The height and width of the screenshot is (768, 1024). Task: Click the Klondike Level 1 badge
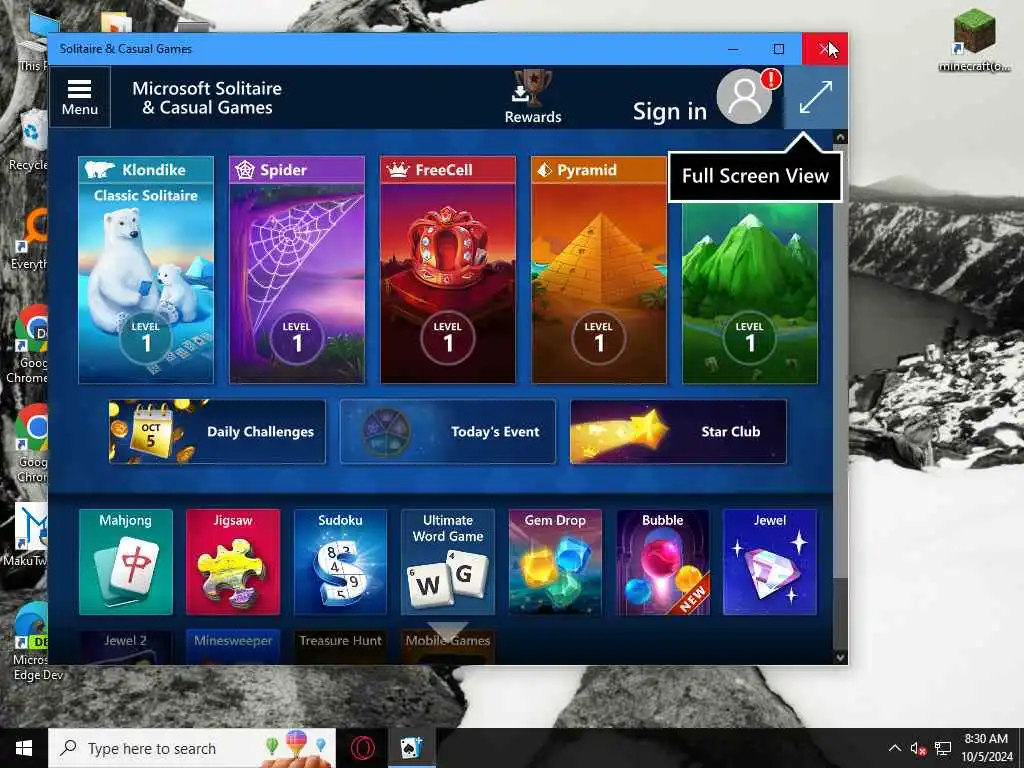(146, 337)
